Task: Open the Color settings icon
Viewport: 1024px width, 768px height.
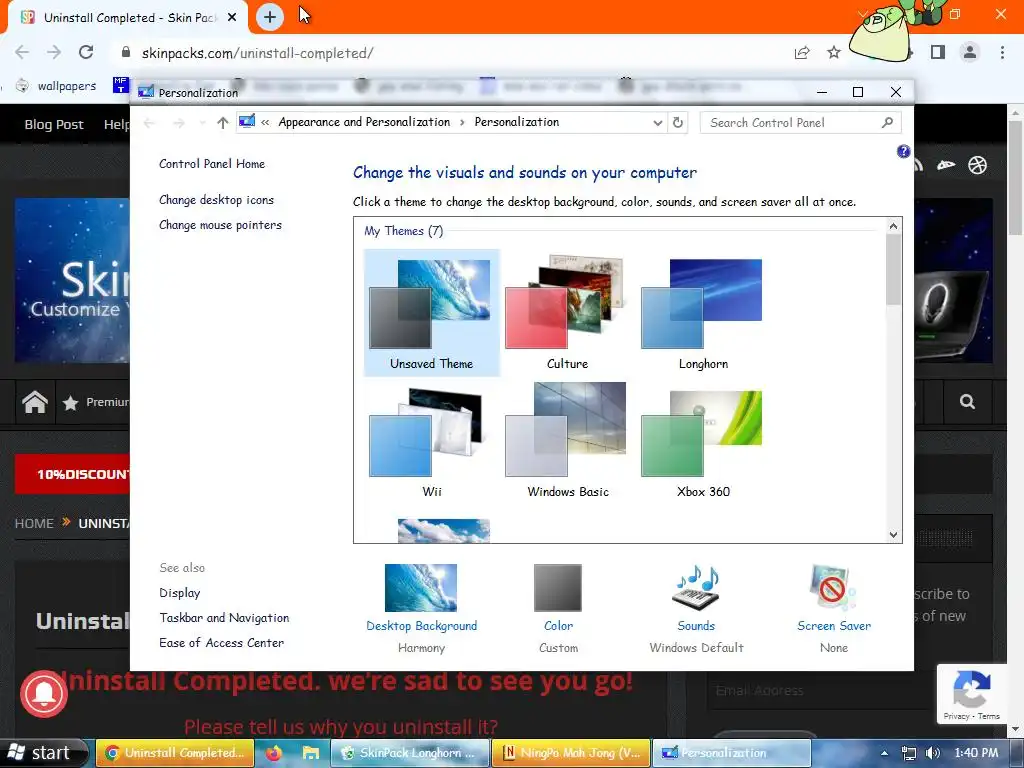Action: point(558,587)
